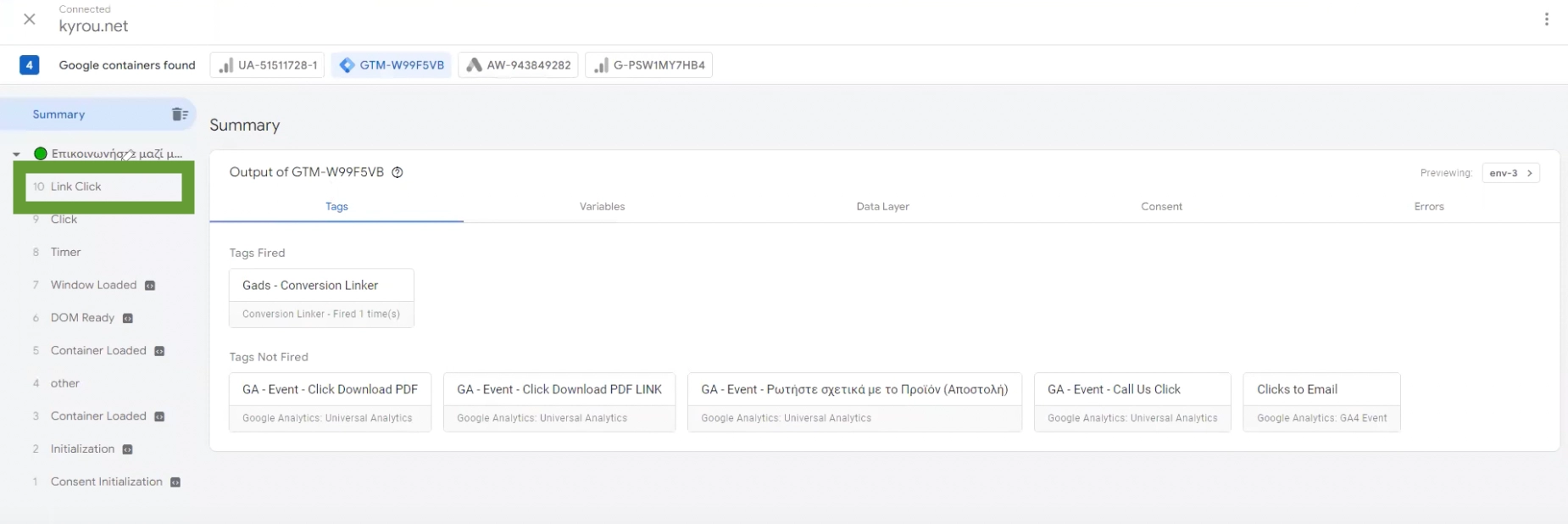
Task: Select event 1 Consent Initialization
Action: 106,482
